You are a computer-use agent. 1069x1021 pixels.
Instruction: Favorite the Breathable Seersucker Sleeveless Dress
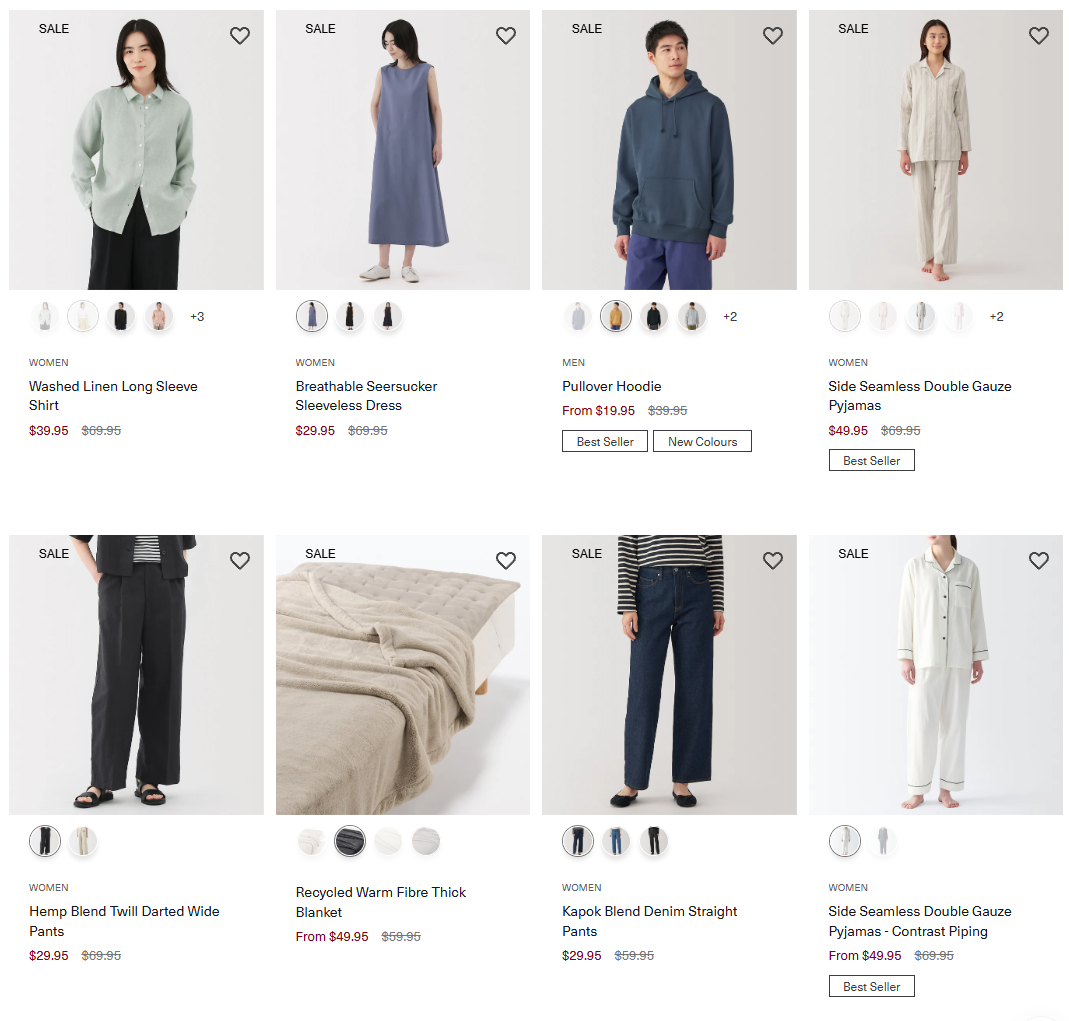[506, 36]
